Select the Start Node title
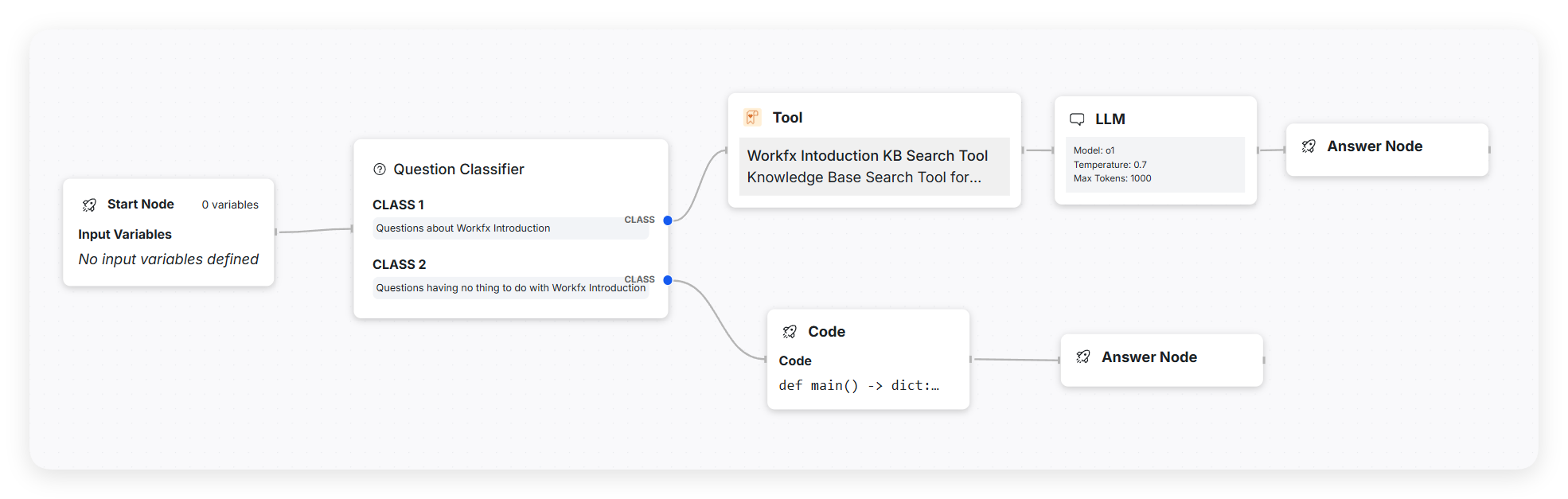Screen dimensions: 1568x499 [141, 205]
